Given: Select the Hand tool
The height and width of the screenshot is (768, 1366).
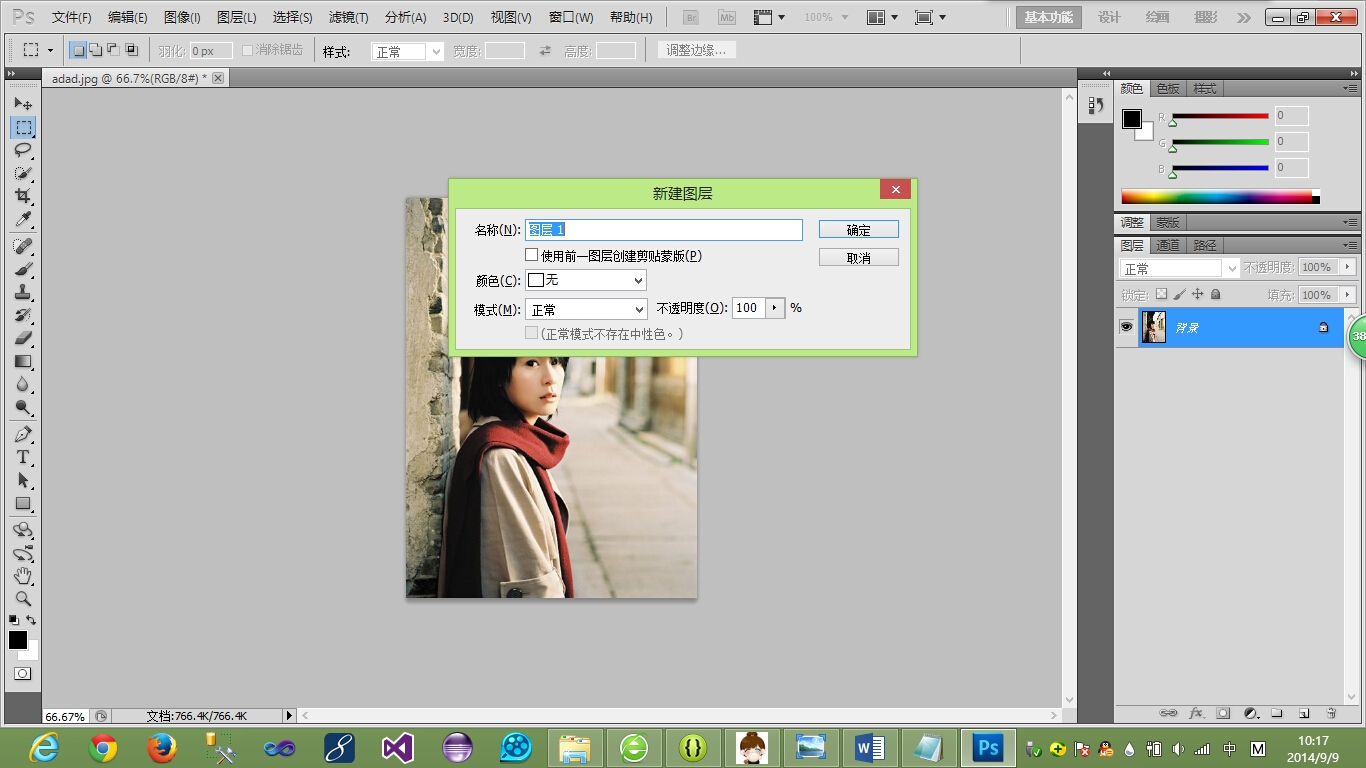Looking at the screenshot, I should pyautogui.click(x=23, y=576).
